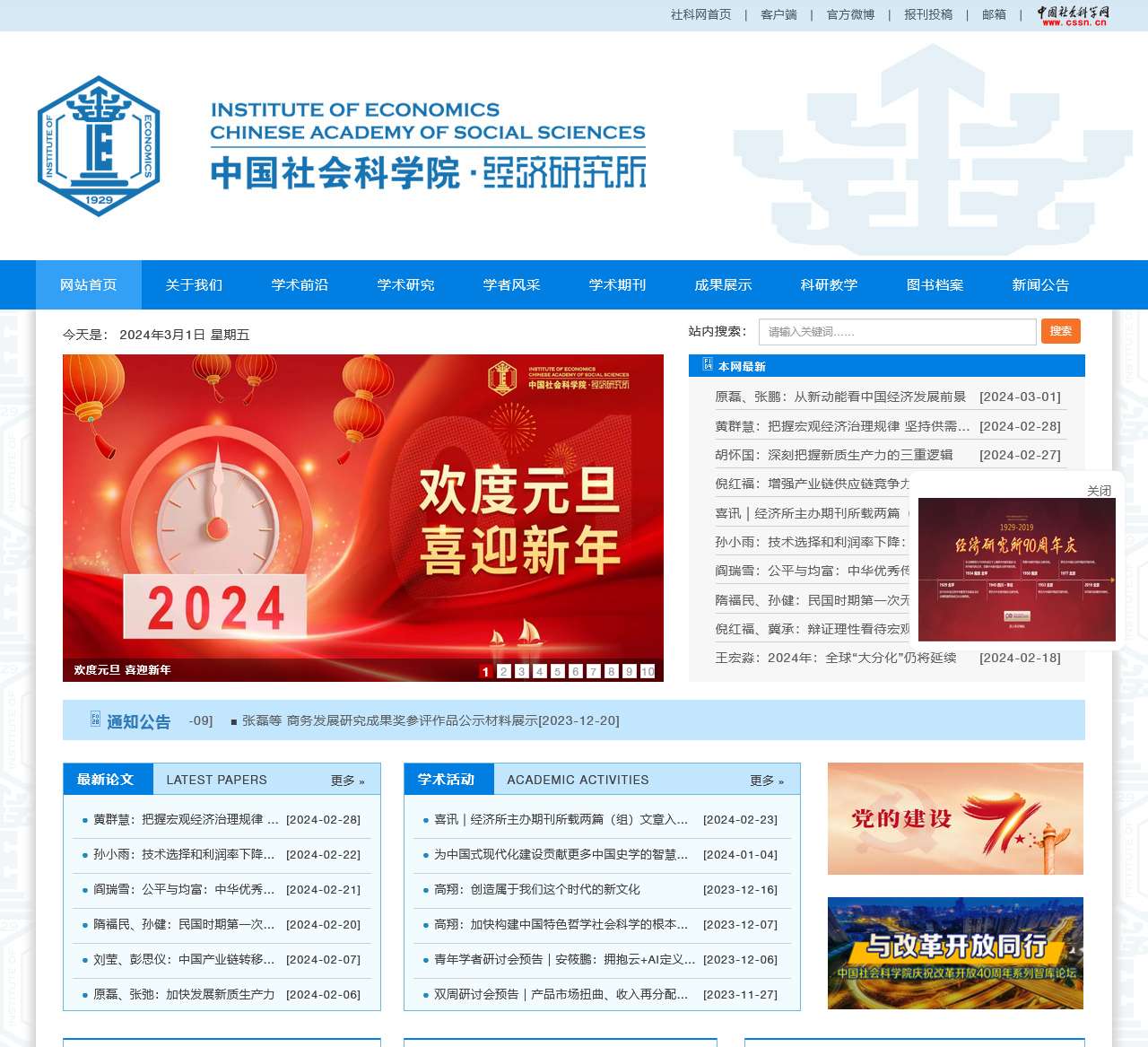The width and height of the screenshot is (1148, 1047).
Task: Open 青年学者研讨会预告 安筱鹏 item
Action: click(564, 960)
